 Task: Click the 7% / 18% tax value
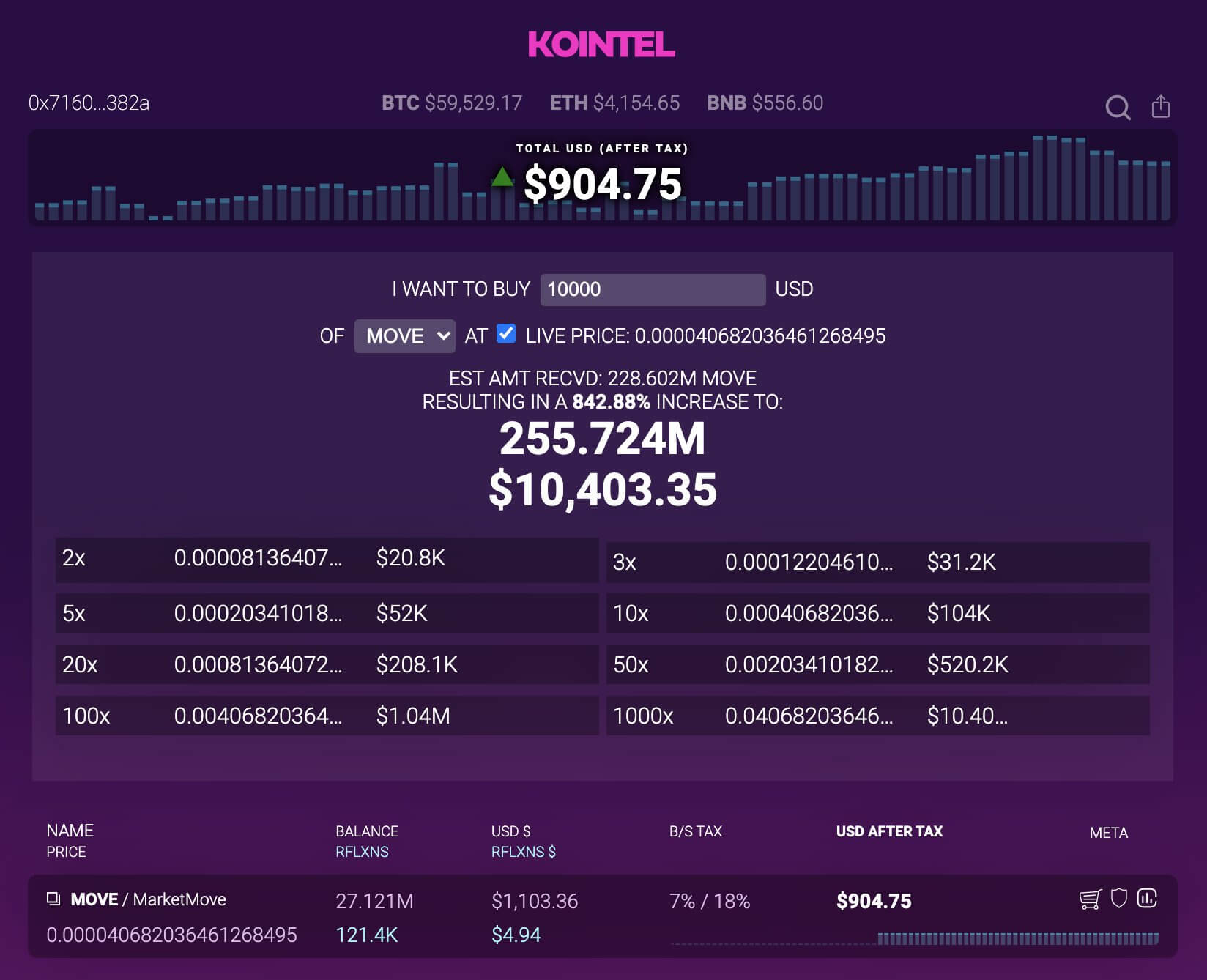(x=710, y=901)
